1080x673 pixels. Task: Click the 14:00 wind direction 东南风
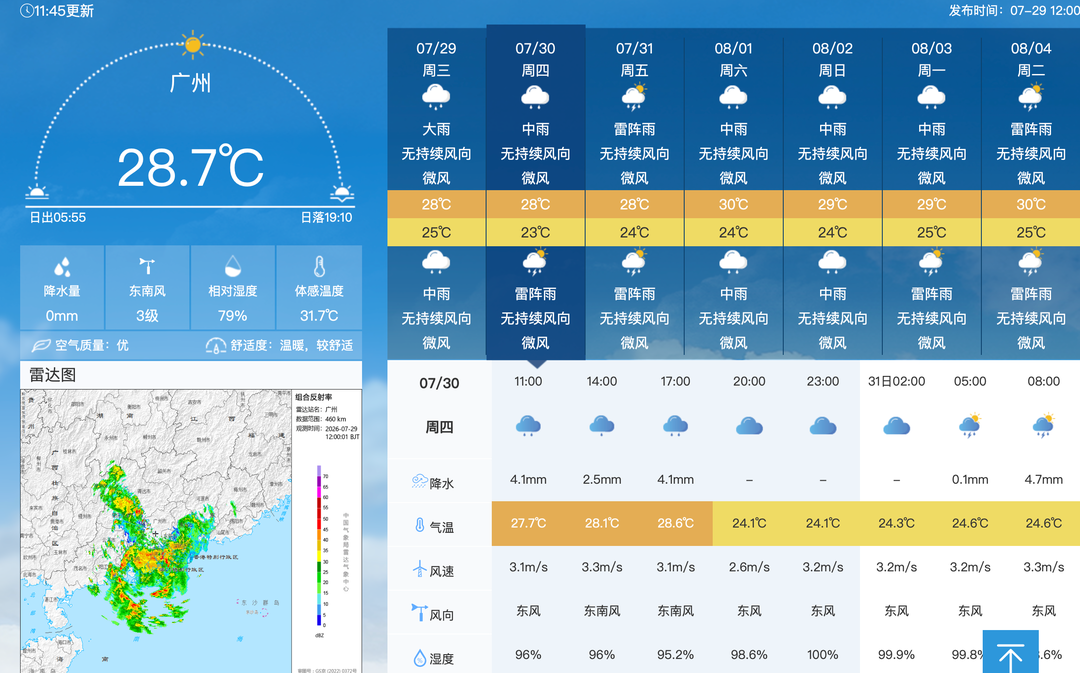pos(602,611)
